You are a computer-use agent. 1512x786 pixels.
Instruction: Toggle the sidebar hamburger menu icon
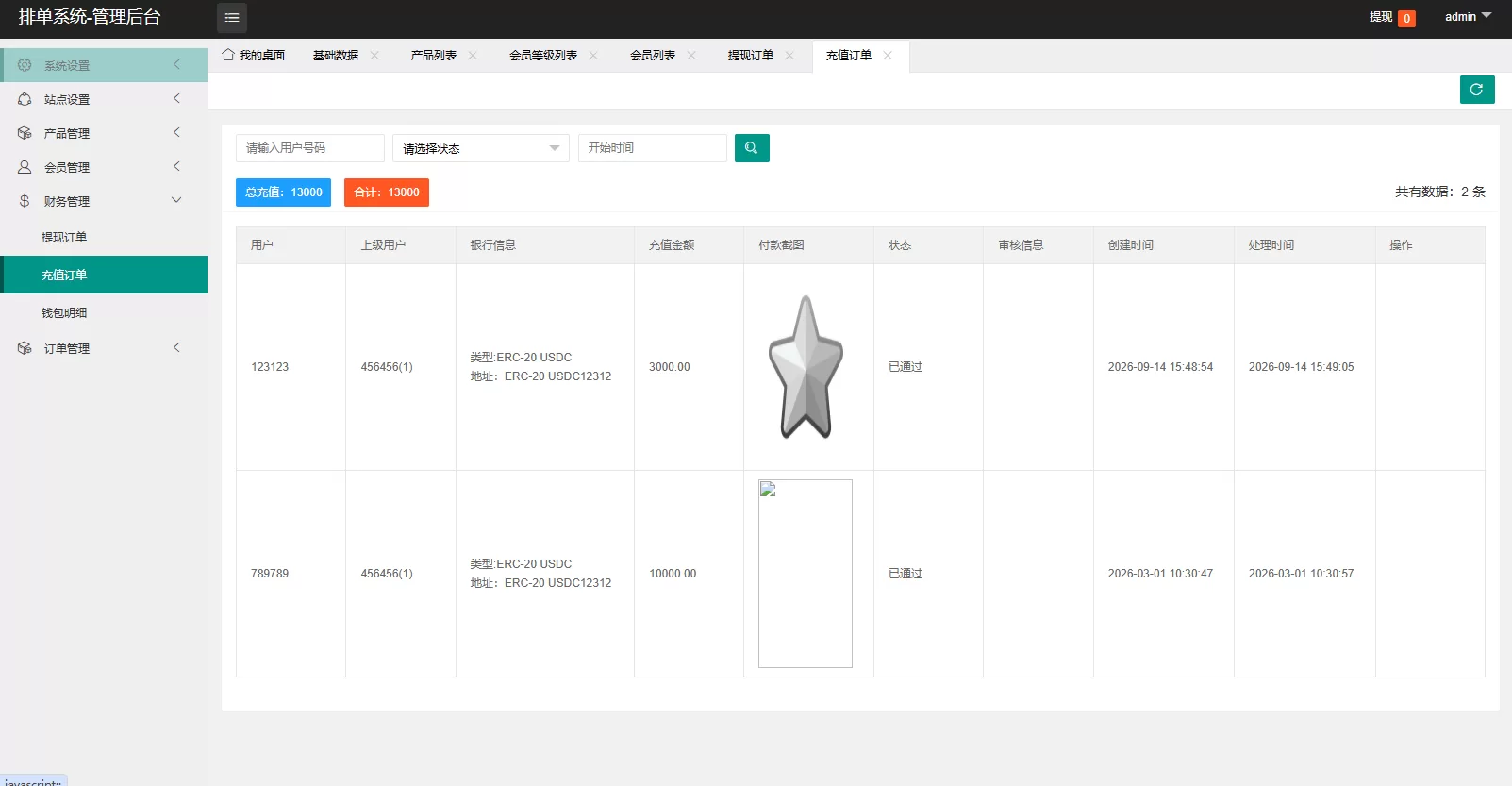click(x=232, y=18)
